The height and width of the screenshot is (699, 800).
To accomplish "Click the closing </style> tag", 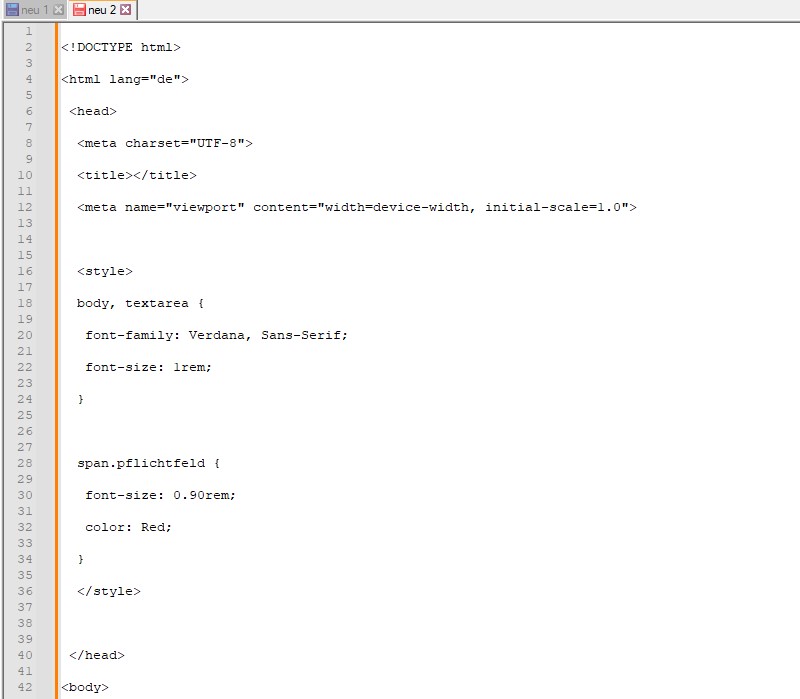I will 109,591.
